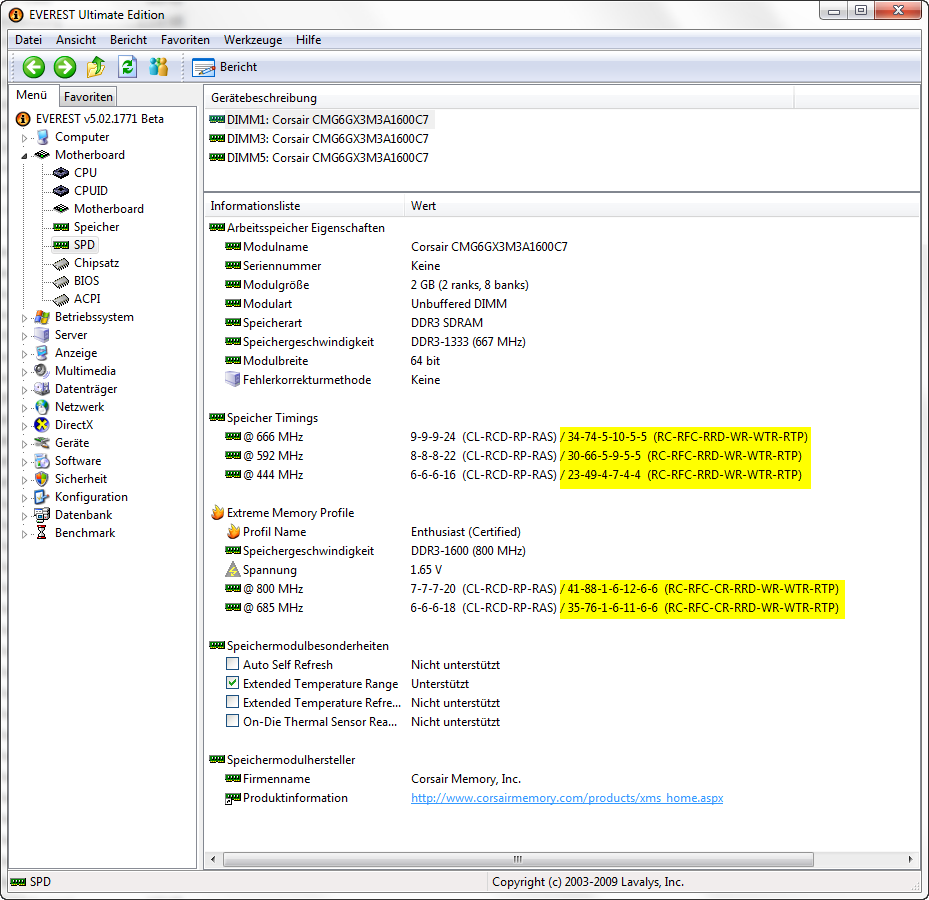Expand the Computer tree node

(24, 138)
